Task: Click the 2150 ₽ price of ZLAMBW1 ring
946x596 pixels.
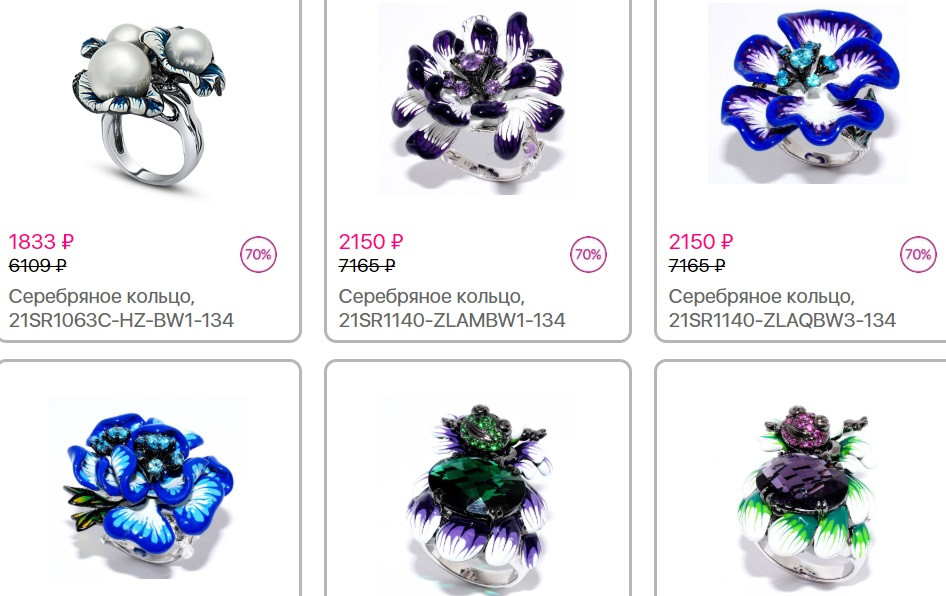Action: [x=370, y=242]
